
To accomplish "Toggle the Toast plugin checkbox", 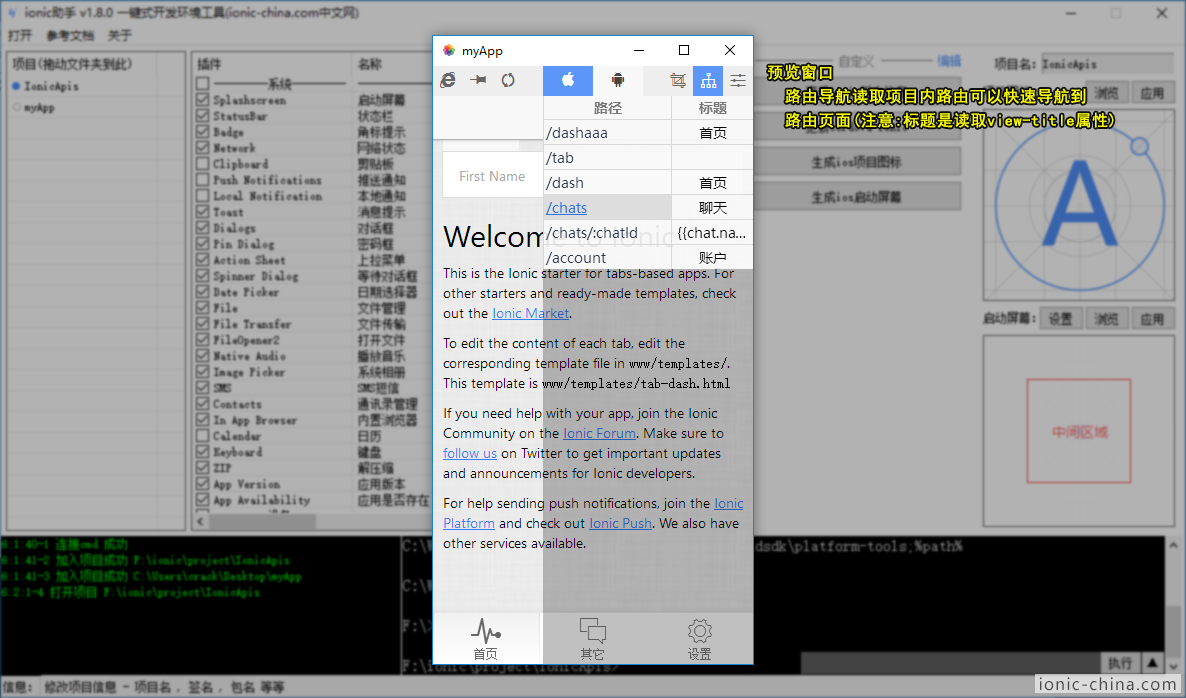I will 203,211.
